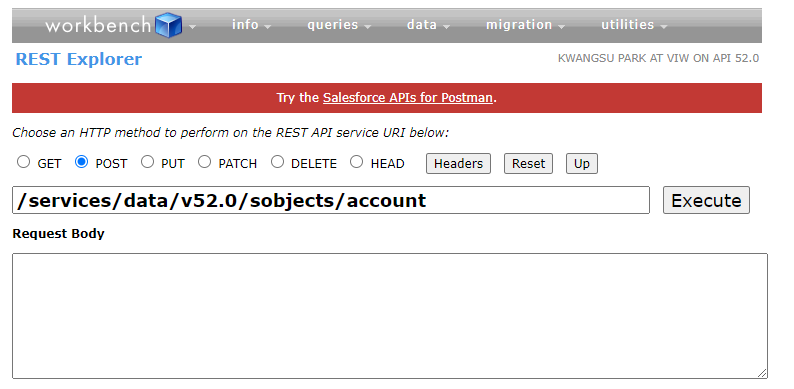
Task: Click the Up button
Action: [x=582, y=164]
